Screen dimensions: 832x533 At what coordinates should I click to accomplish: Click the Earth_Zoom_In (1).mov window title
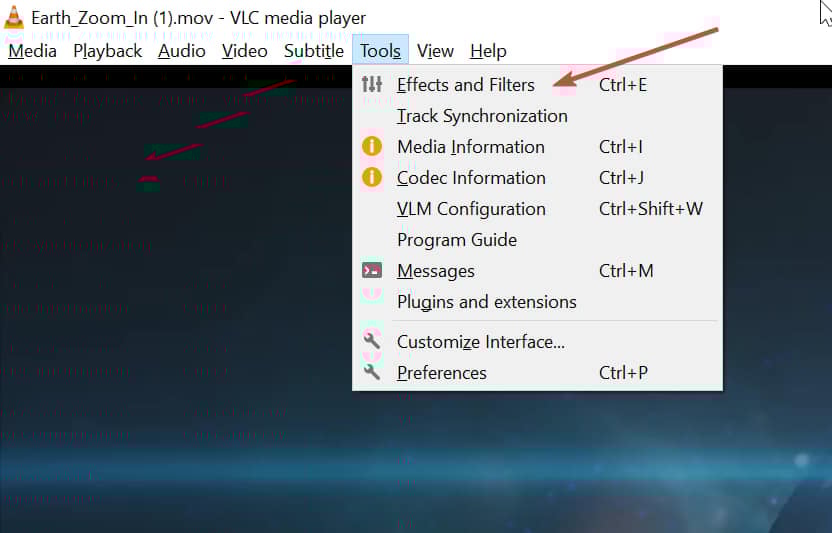(198, 18)
